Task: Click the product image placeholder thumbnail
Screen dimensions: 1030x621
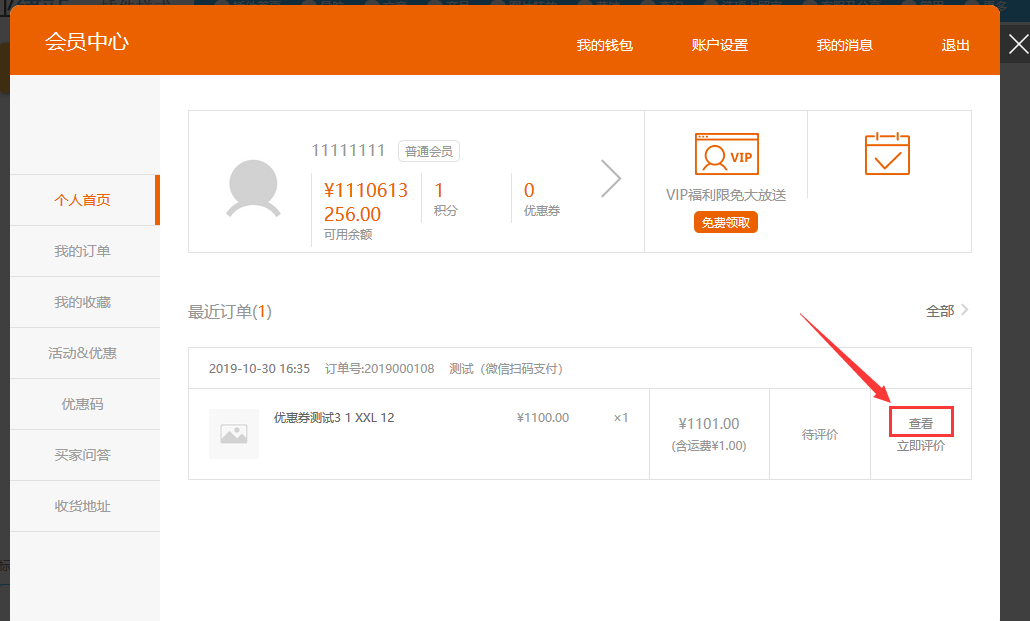Action: point(234,434)
